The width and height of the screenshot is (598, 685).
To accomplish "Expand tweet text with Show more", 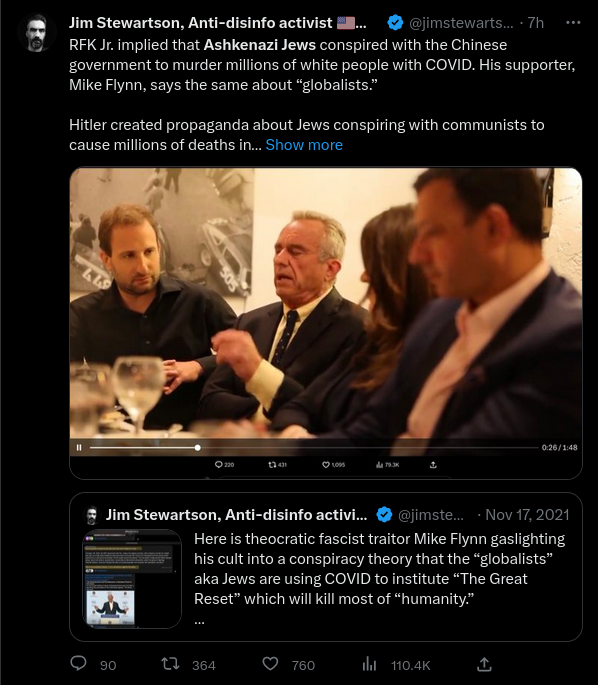I will coord(304,145).
